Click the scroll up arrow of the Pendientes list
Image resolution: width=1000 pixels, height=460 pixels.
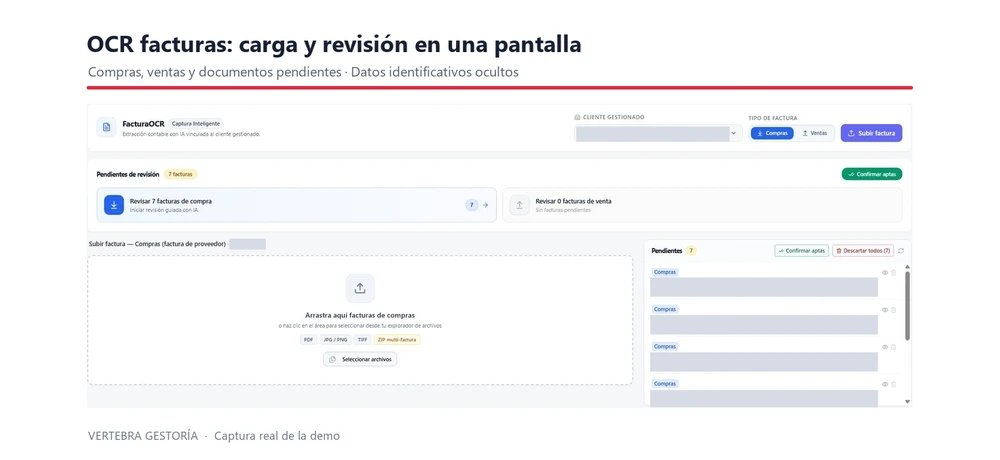pos(908,267)
